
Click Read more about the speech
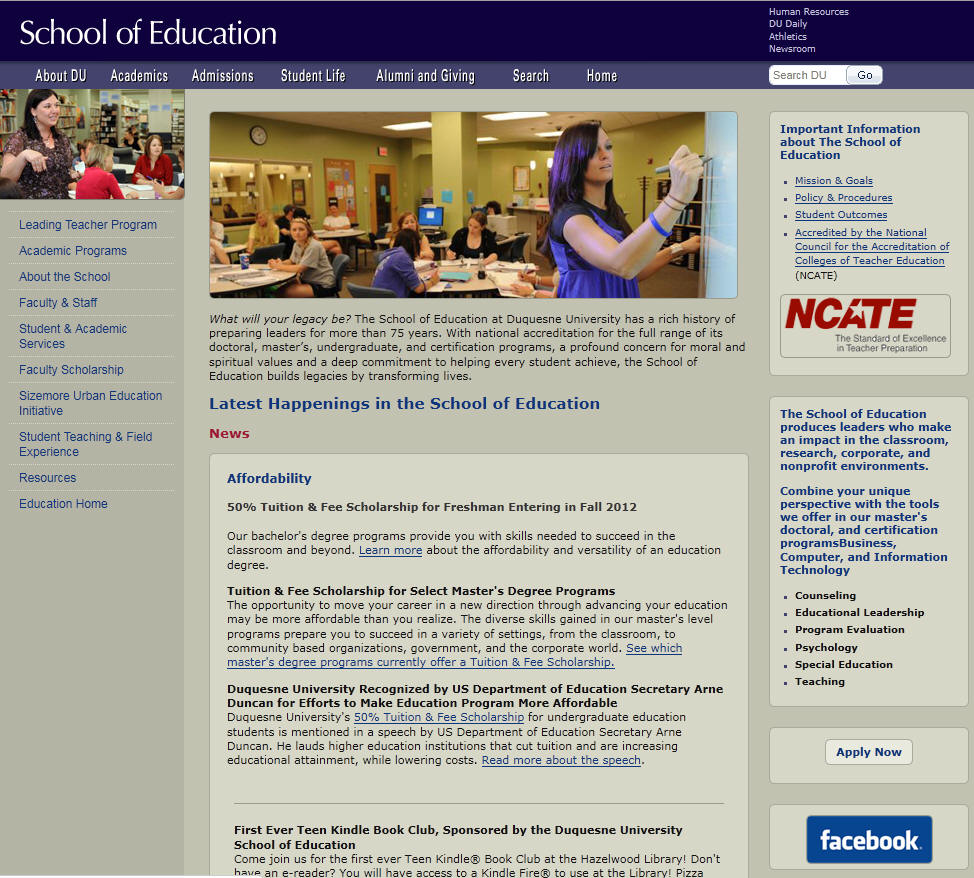[x=561, y=760]
